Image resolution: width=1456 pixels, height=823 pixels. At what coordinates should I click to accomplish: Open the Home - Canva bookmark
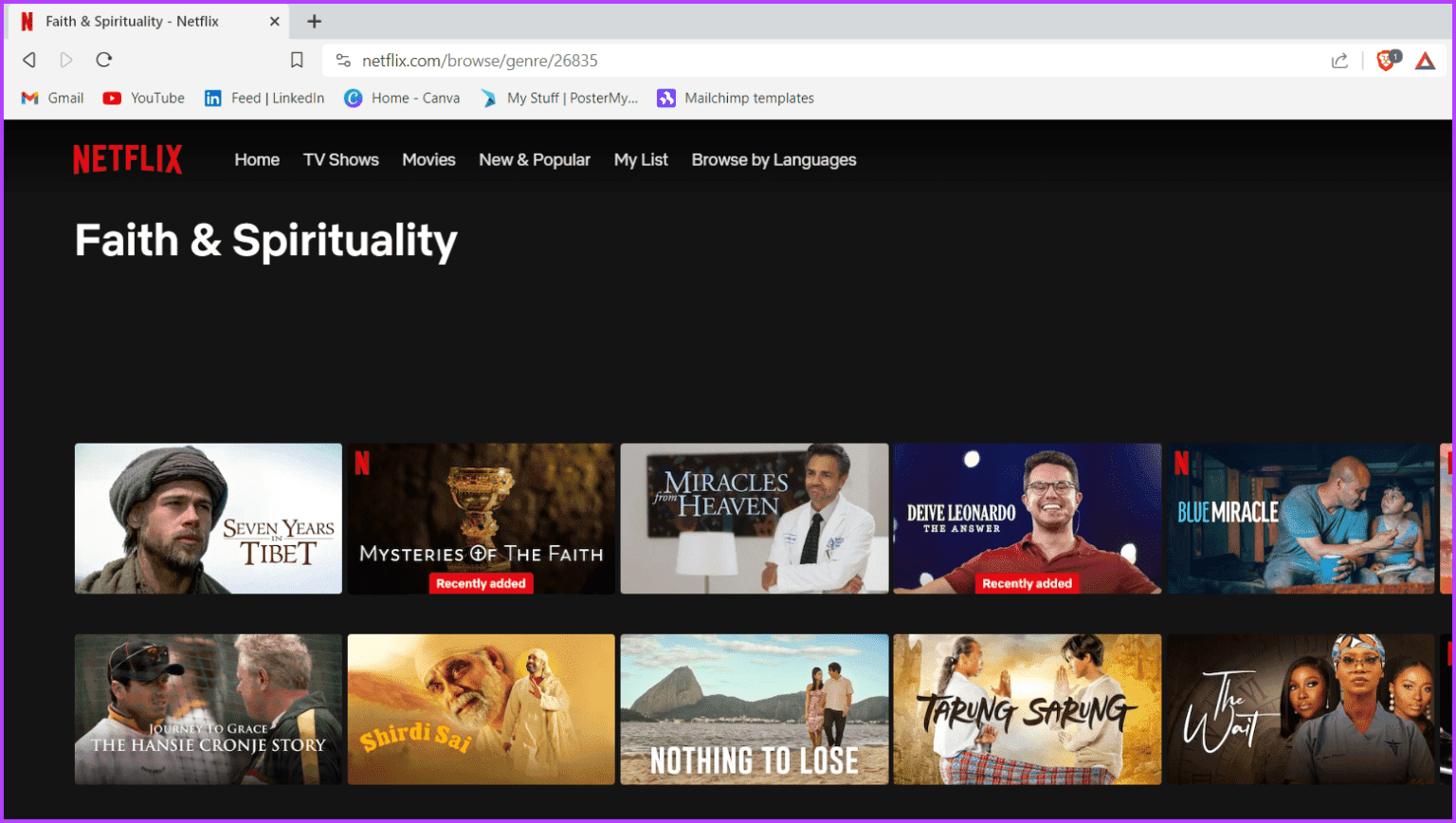coord(402,98)
